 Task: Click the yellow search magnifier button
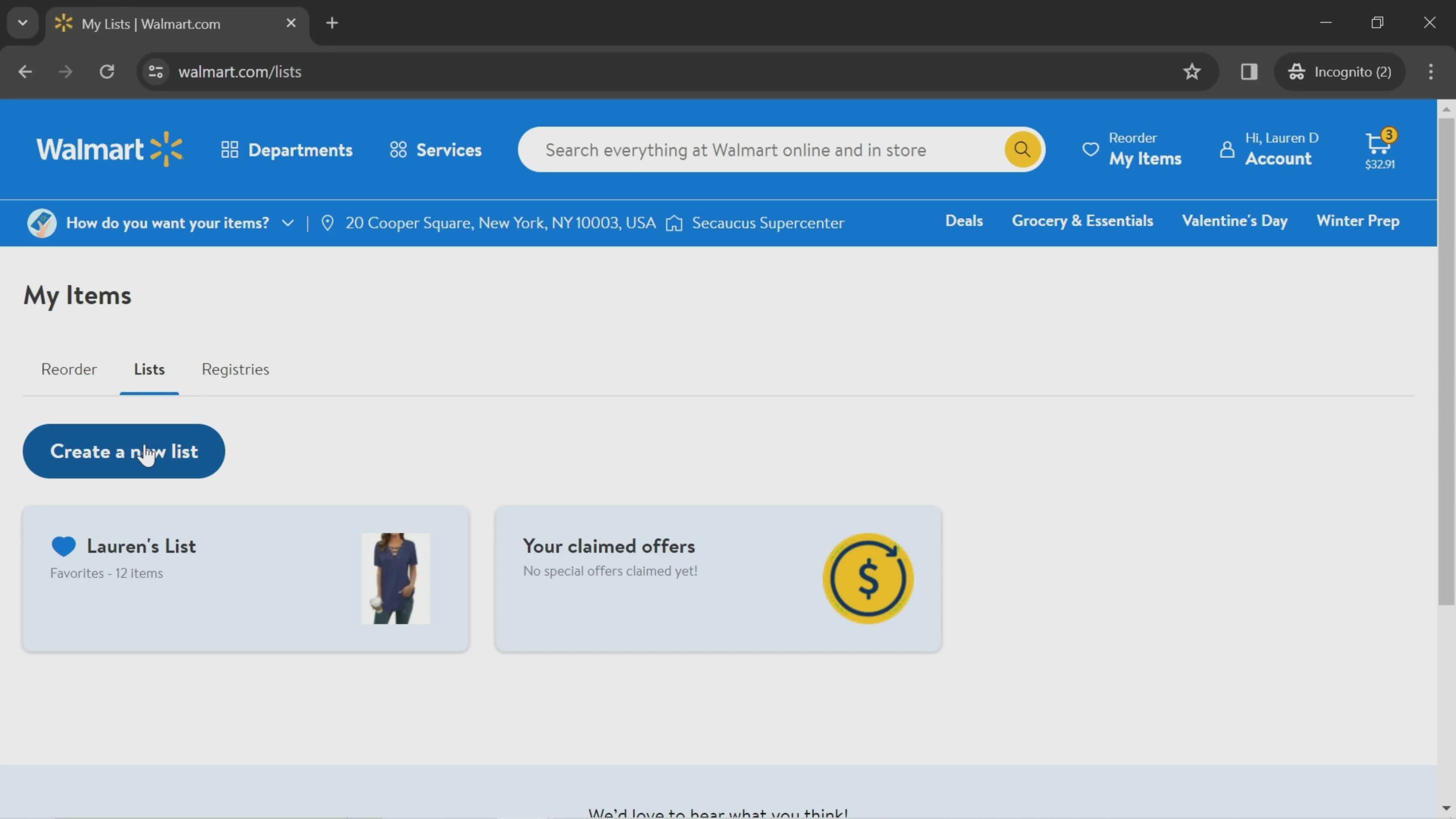coord(1022,149)
